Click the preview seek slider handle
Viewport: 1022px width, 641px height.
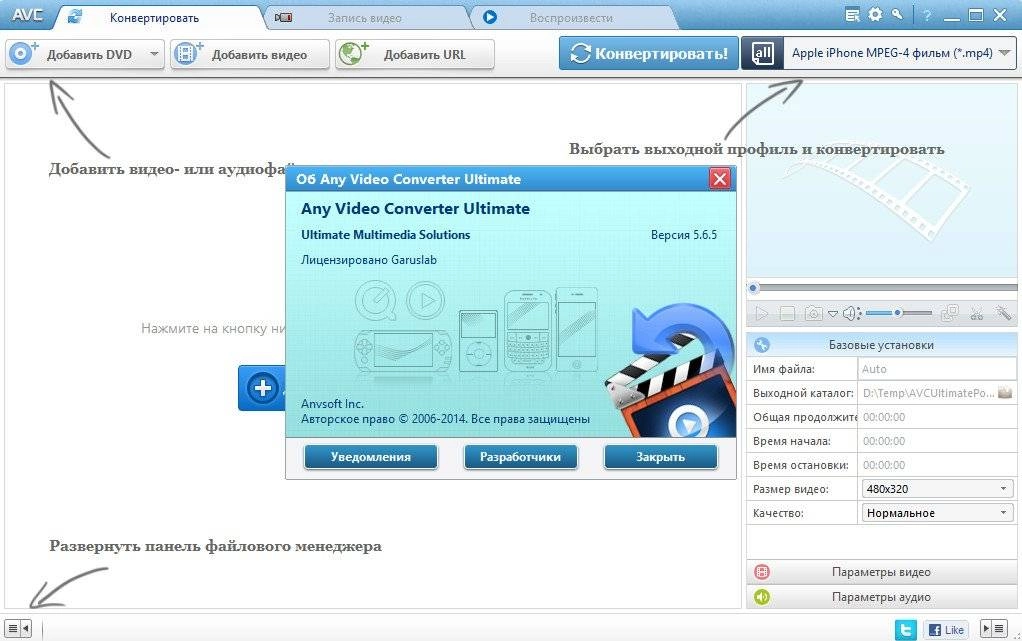pyautogui.click(x=753, y=288)
